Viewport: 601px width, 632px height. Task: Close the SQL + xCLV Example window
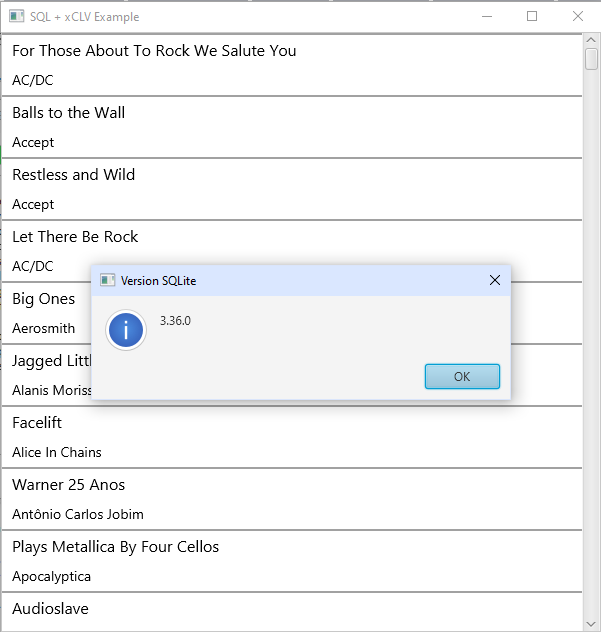[577, 16]
